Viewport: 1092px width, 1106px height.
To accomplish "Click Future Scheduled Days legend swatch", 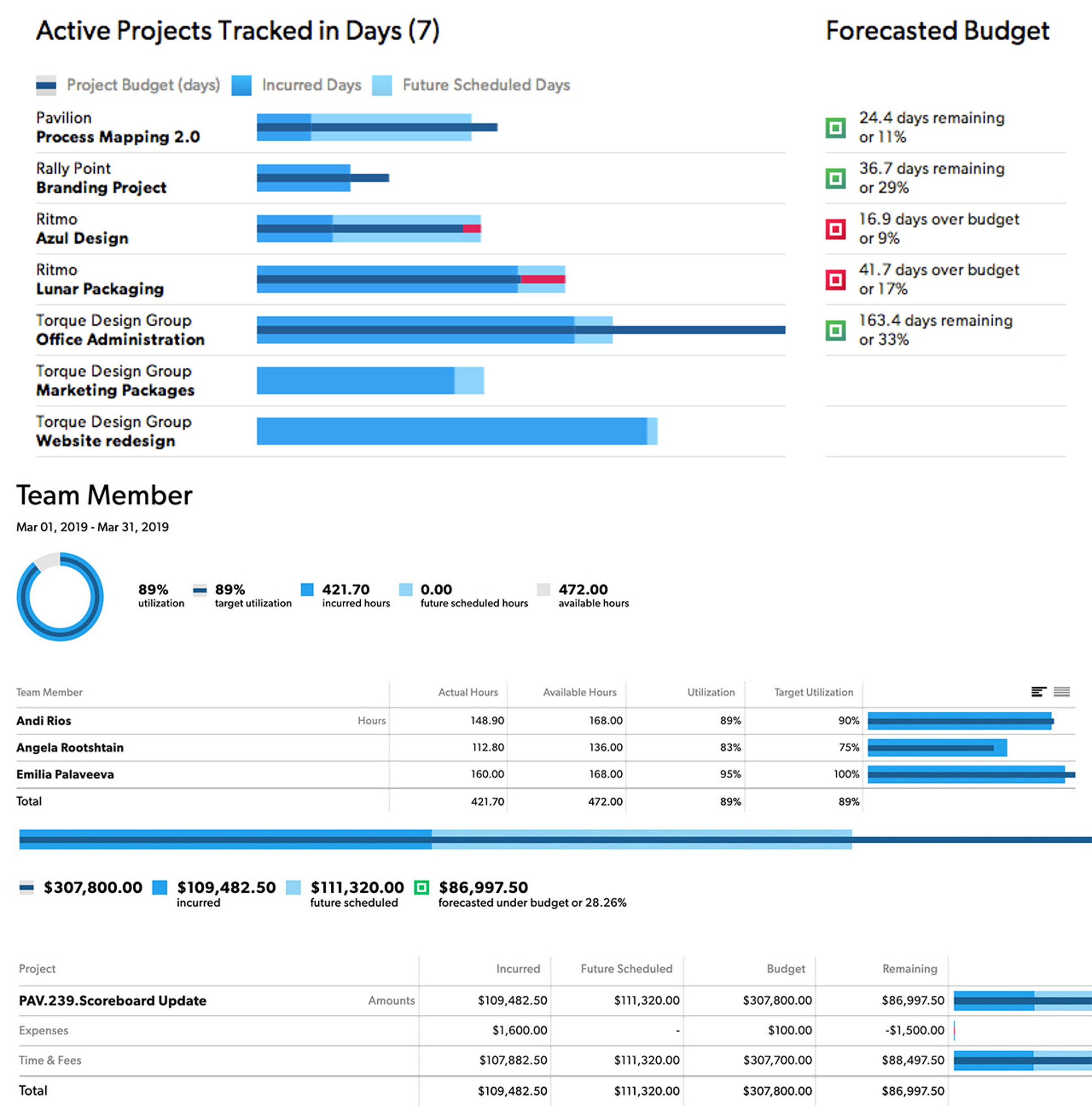I will 381,85.
